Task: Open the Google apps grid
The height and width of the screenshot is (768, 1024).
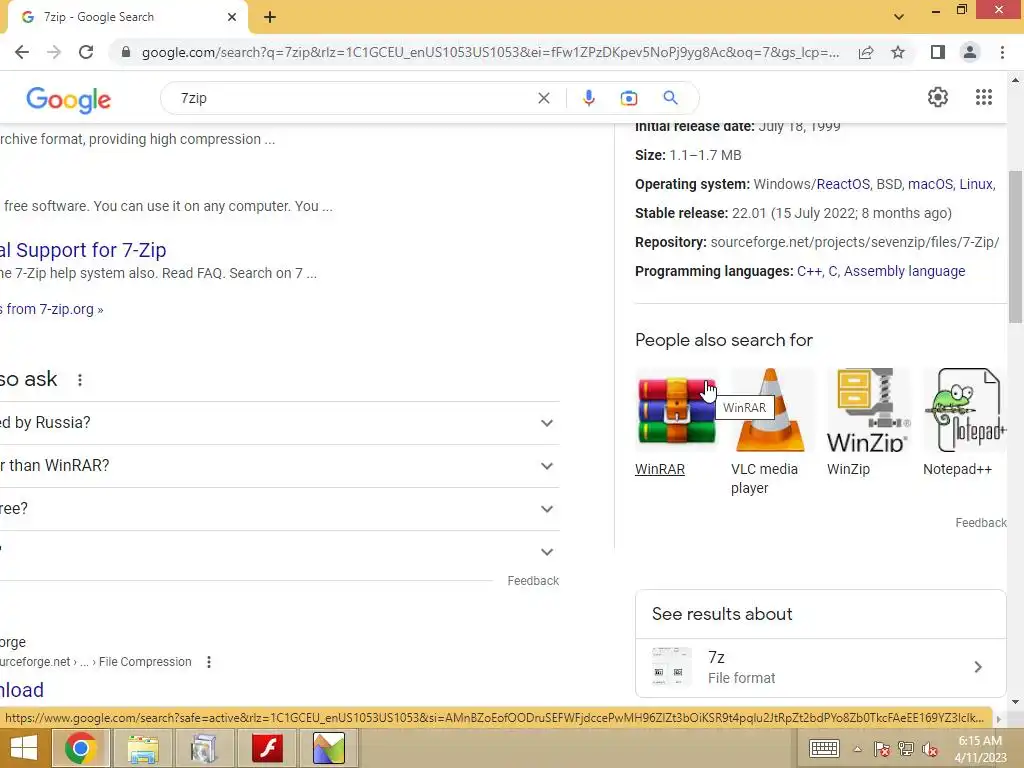Action: (x=984, y=97)
